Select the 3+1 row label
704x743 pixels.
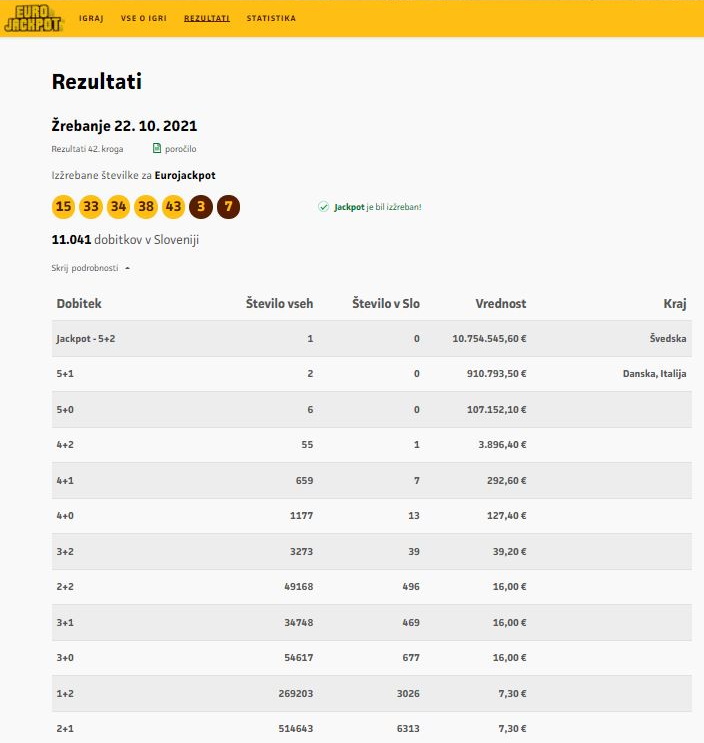(65, 623)
